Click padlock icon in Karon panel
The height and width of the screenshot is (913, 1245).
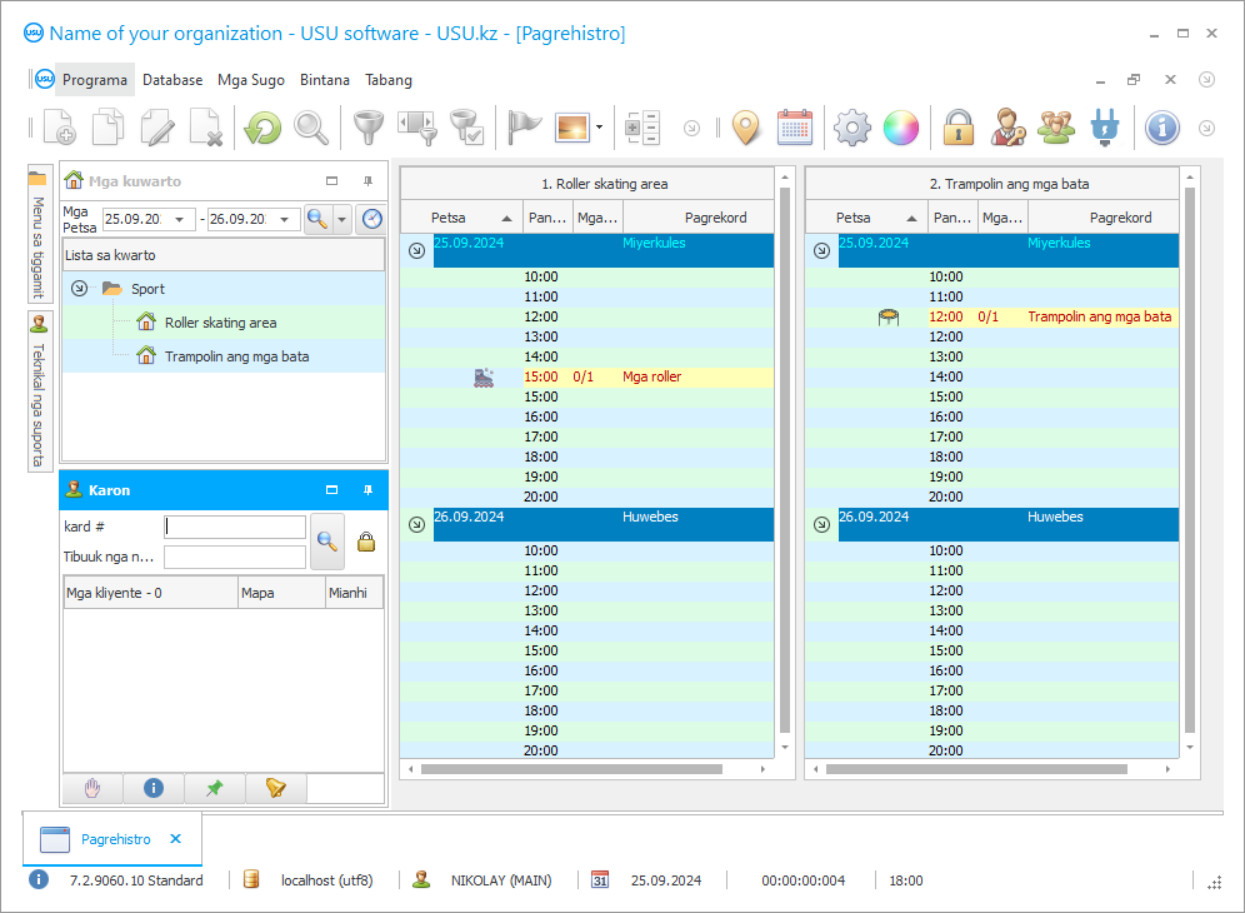[x=366, y=541]
